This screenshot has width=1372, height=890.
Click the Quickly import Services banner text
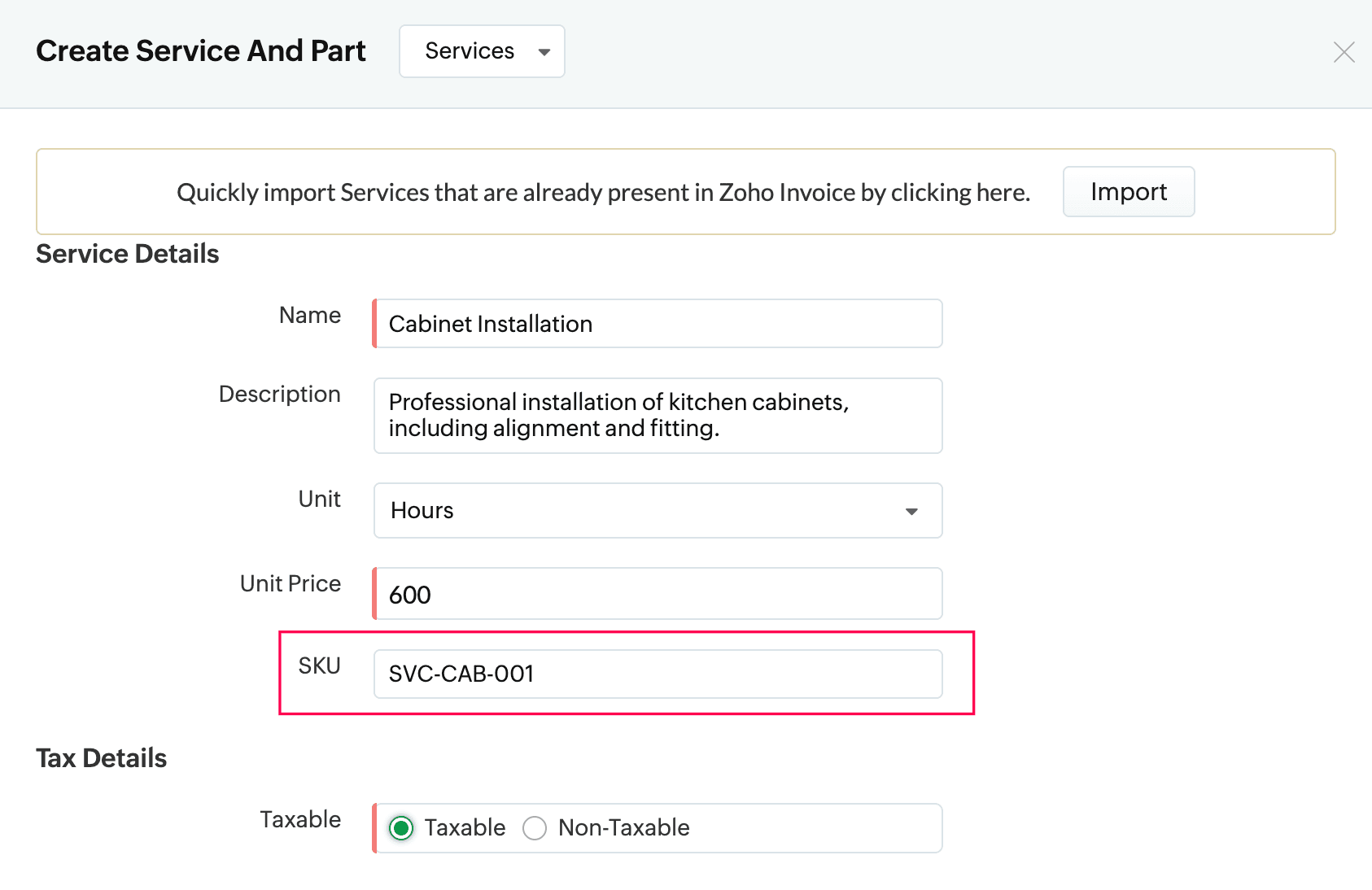tap(603, 193)
